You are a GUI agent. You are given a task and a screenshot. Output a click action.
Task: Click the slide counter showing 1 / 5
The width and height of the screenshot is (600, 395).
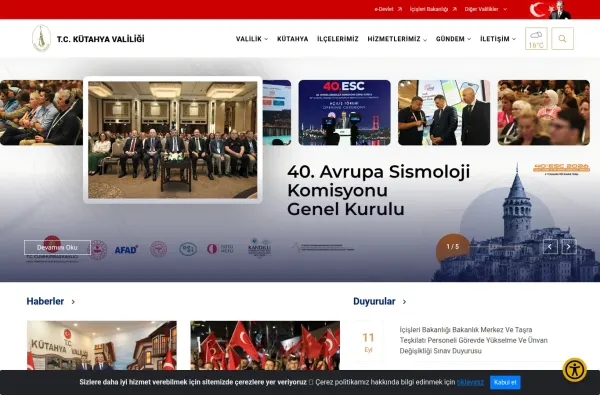[453, 247]
